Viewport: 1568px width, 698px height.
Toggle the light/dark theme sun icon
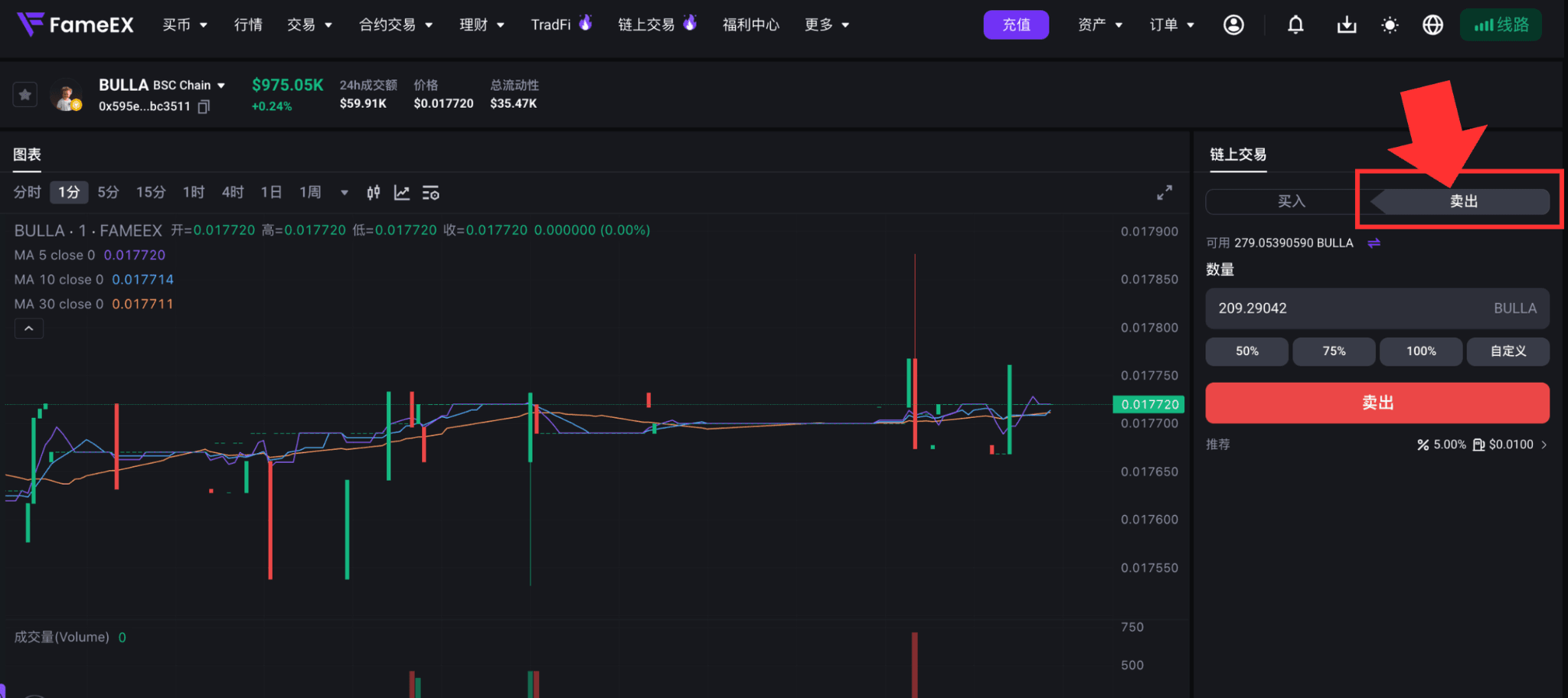(x=1390, y=25)
